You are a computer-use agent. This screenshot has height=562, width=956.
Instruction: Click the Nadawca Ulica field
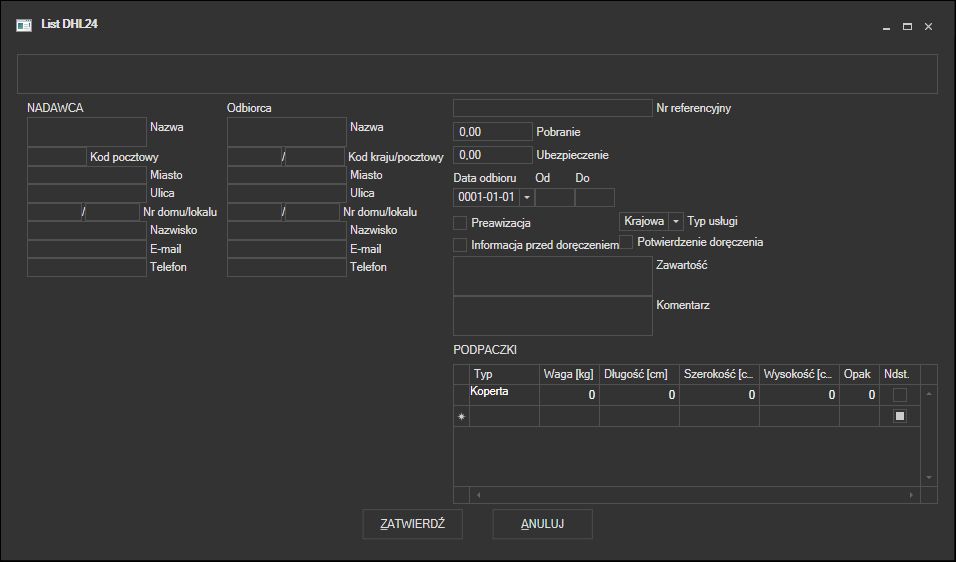pos(87,193)
